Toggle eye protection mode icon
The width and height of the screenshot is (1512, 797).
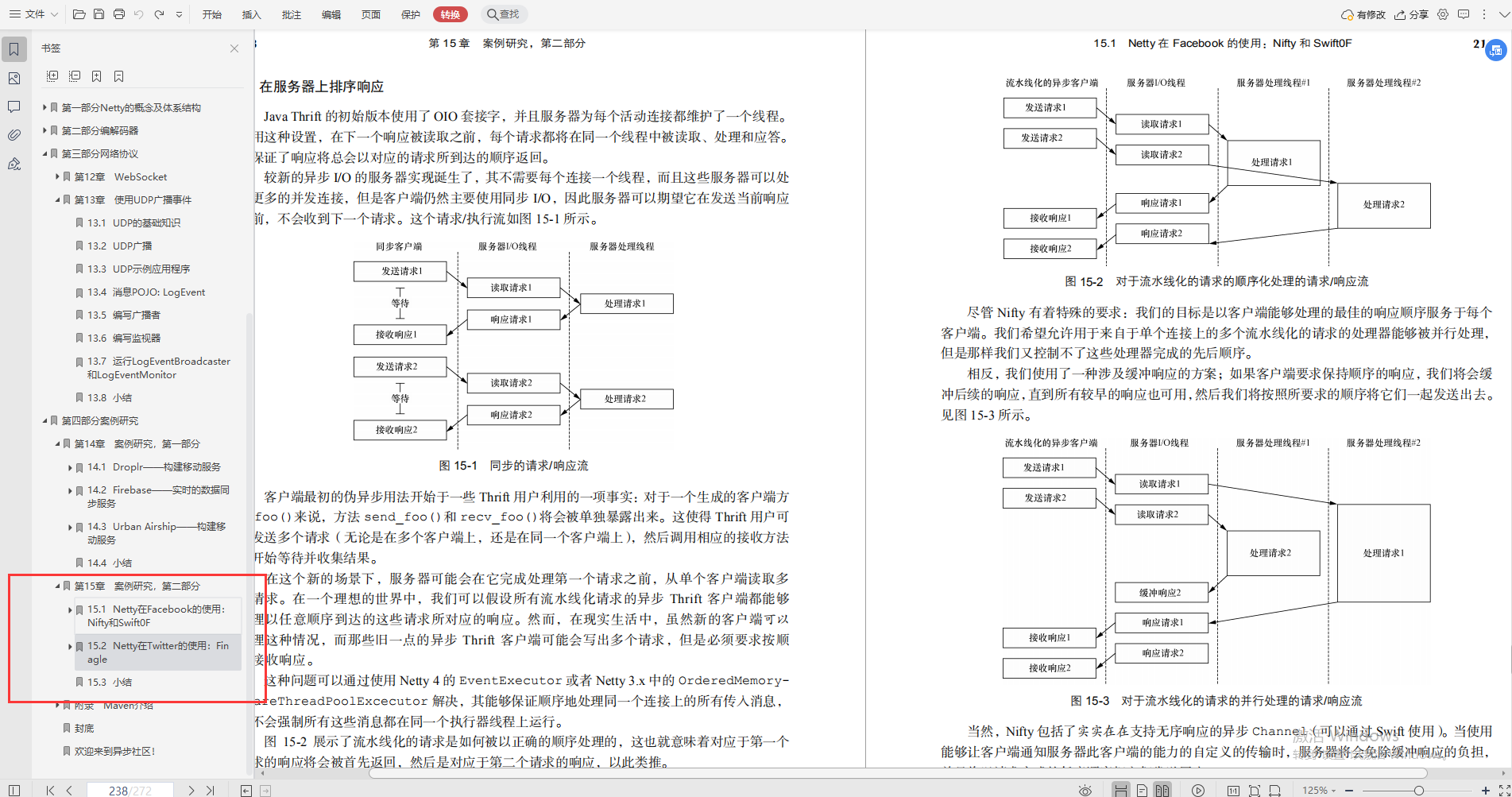(1085, 791)
